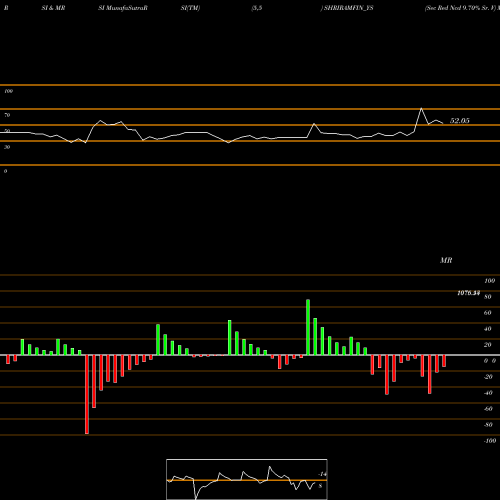500x500 pixels.
Task: Click the RSI line's highest peak
Action: click(x=421, y=108)
